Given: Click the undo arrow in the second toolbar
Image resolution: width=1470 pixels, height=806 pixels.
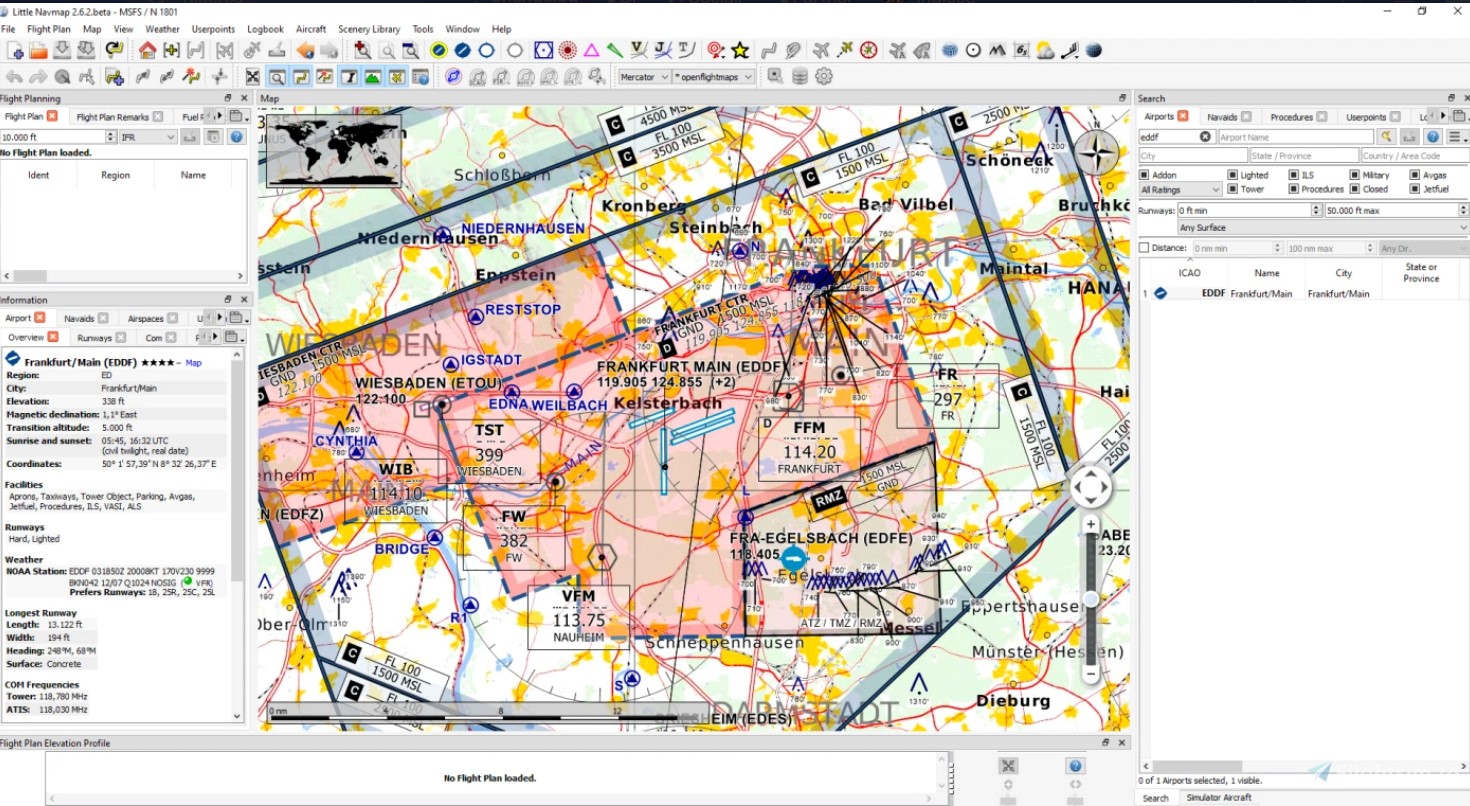Looking at the screenshot, I should (15, 76).
